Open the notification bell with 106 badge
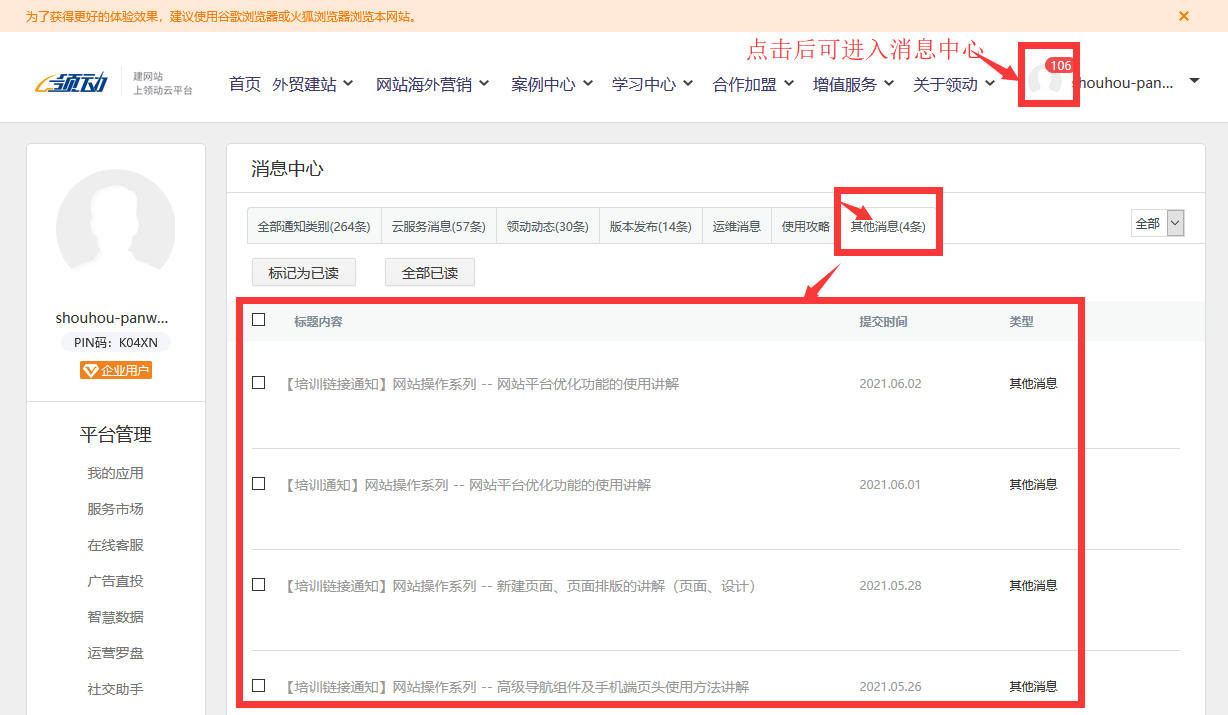Image resolution: width=1228 pixels, height=715 pixels. [x=1047, y=77]
